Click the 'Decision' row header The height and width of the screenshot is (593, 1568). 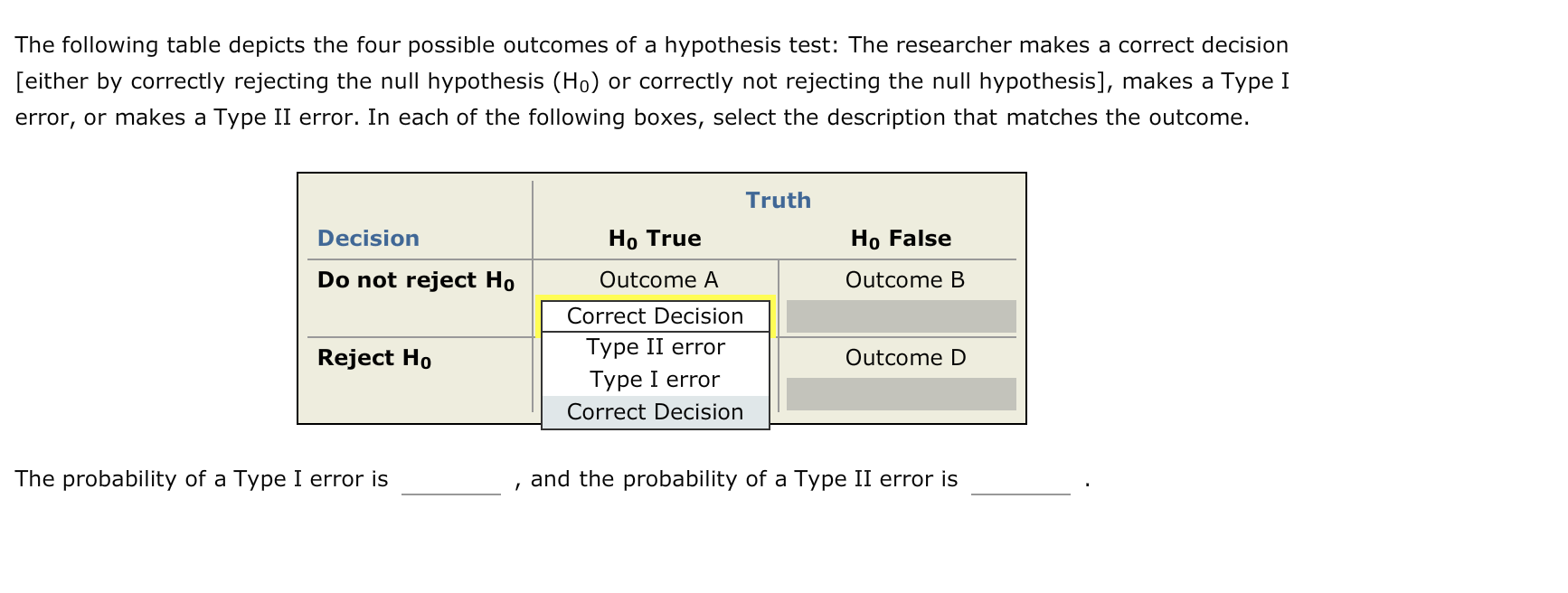coord(367,238)
